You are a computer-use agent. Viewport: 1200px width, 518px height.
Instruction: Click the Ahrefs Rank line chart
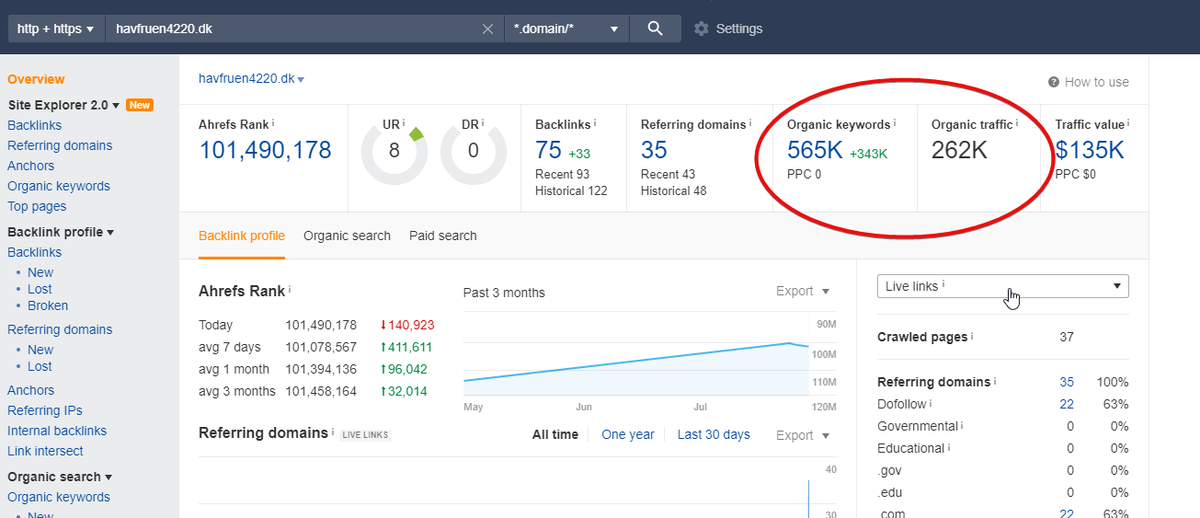(637, 360)
